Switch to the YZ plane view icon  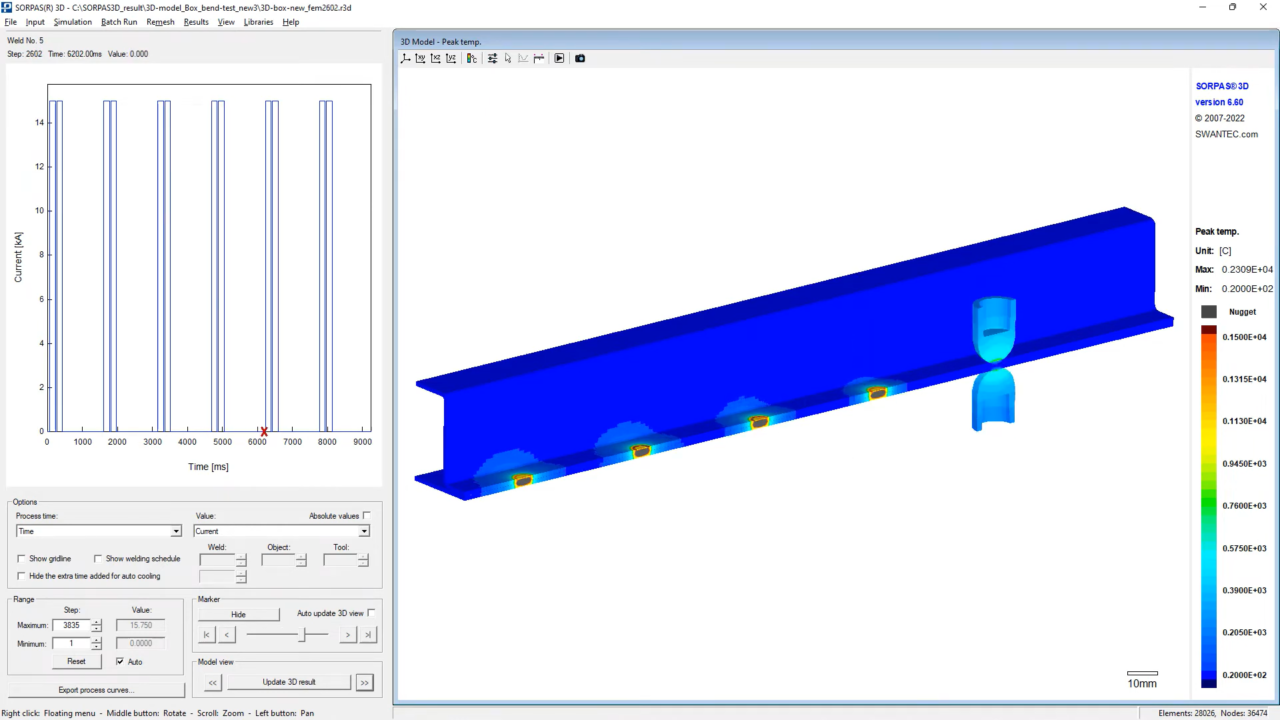[x=451, y=58]
